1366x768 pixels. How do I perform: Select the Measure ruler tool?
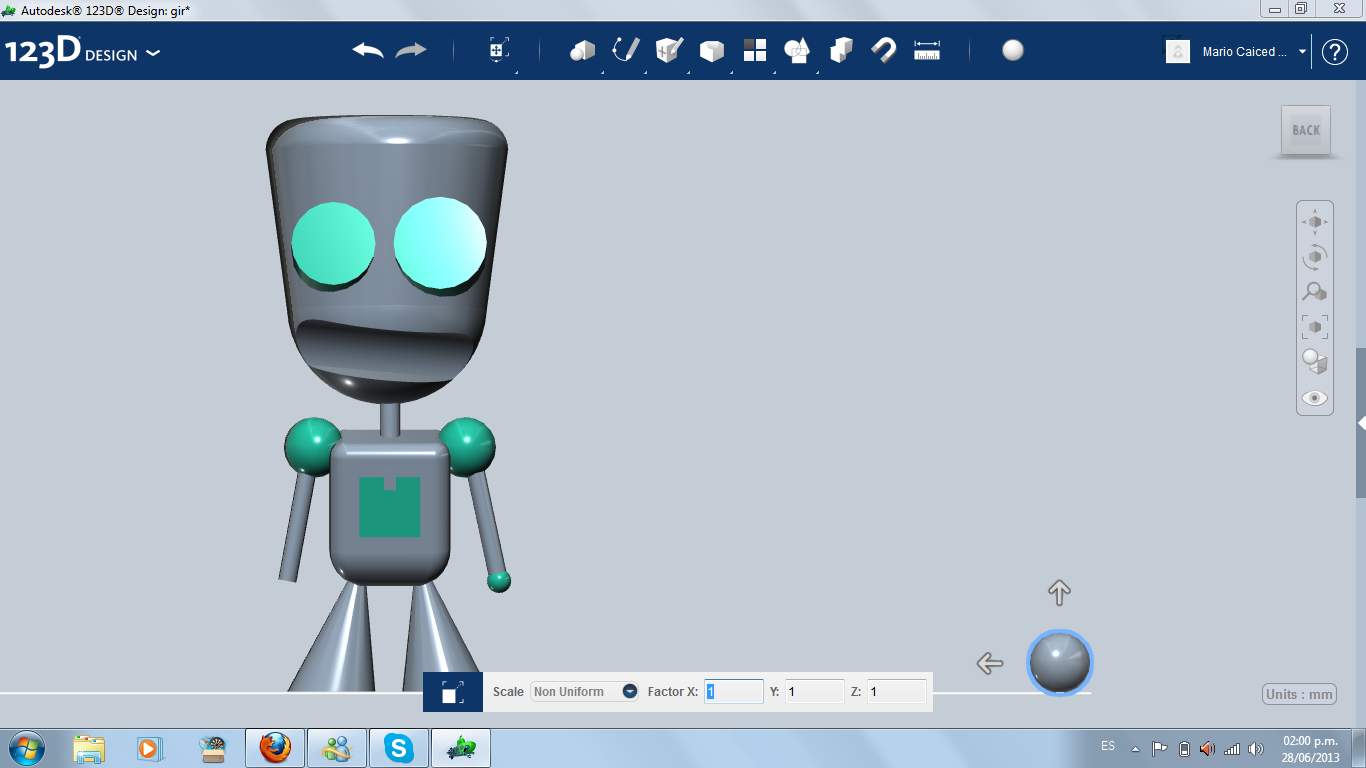click(x=927, y=50)
